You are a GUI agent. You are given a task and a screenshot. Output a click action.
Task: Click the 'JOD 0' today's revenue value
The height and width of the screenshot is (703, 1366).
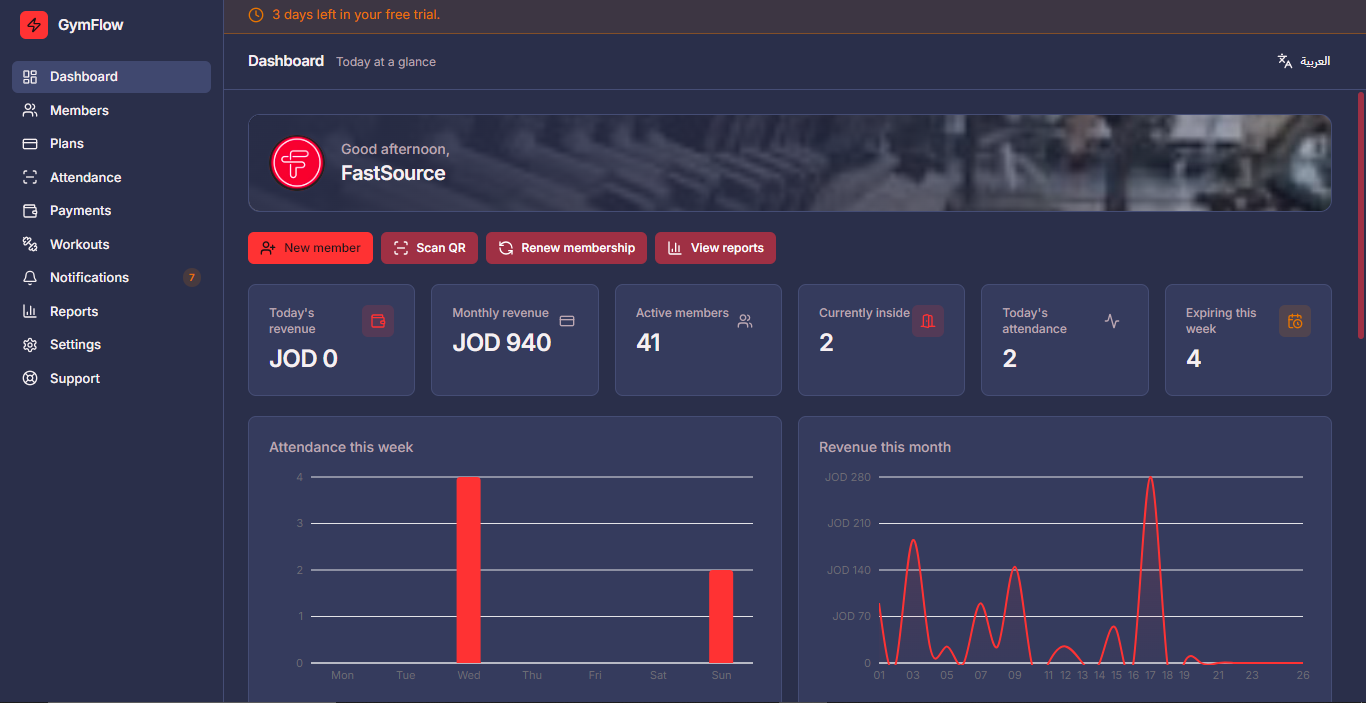coord(303,359)
